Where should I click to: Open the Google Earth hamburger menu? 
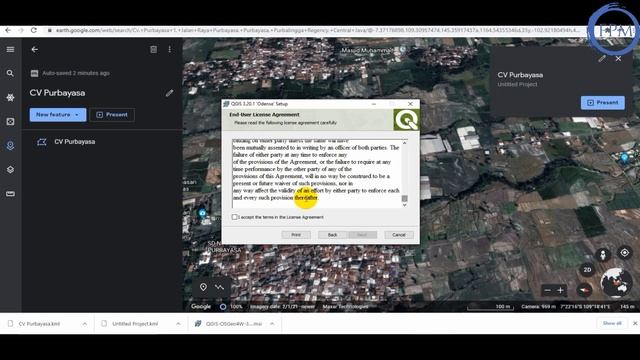pyautogui.click(x=10, y=49)
